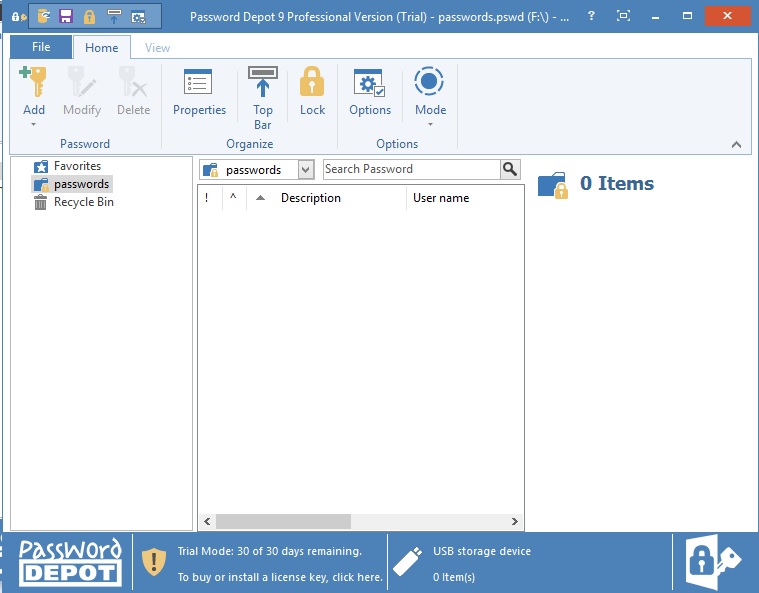Click the Password Depot logo in status bar
The width and height of the screenshot is (759, 593).
click(x=70, y=562)
